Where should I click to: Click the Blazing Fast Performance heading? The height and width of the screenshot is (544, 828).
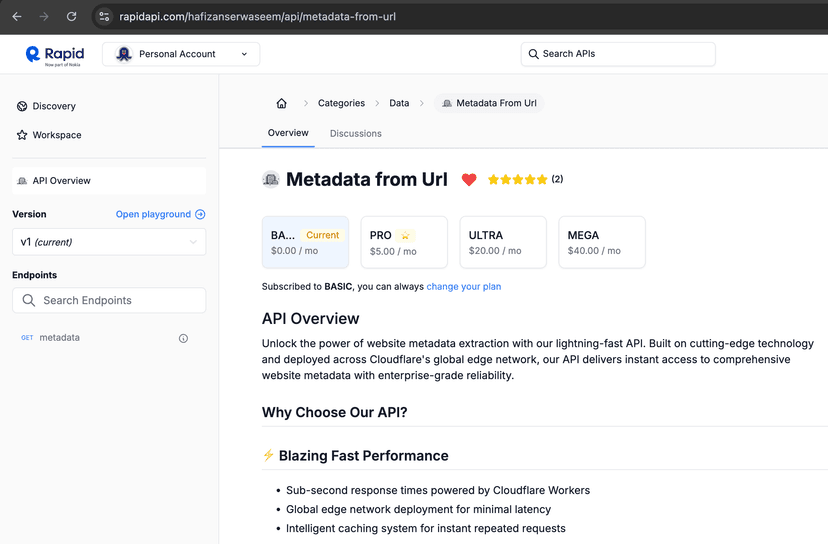pos(363,455)
